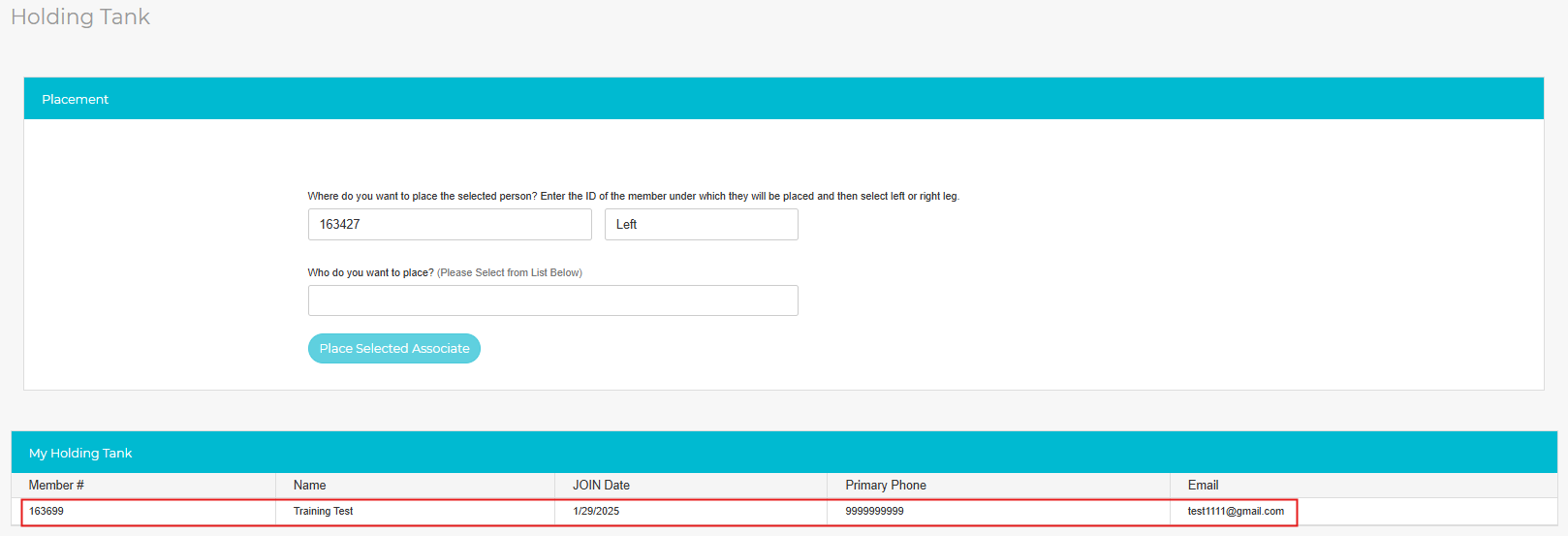Click the Holding Tank page title
The width and height of the screenshot is (1568, 536).
click(80, 16)
